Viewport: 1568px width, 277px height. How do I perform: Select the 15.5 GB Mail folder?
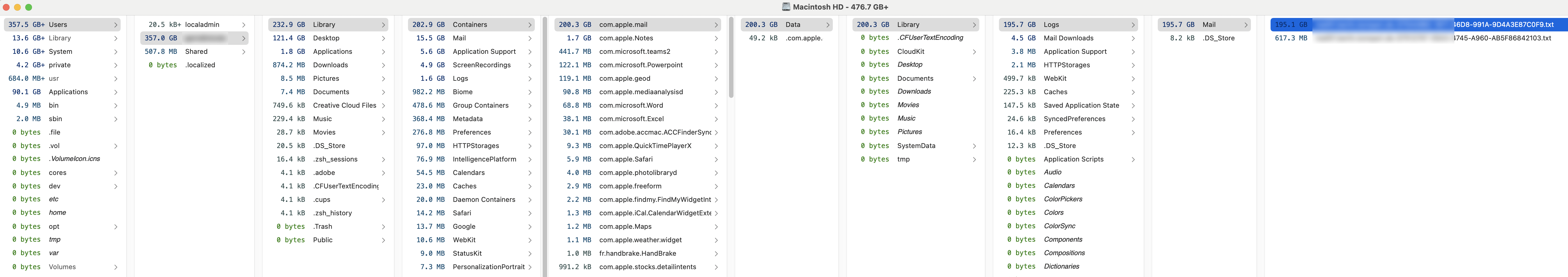(471, 38)
